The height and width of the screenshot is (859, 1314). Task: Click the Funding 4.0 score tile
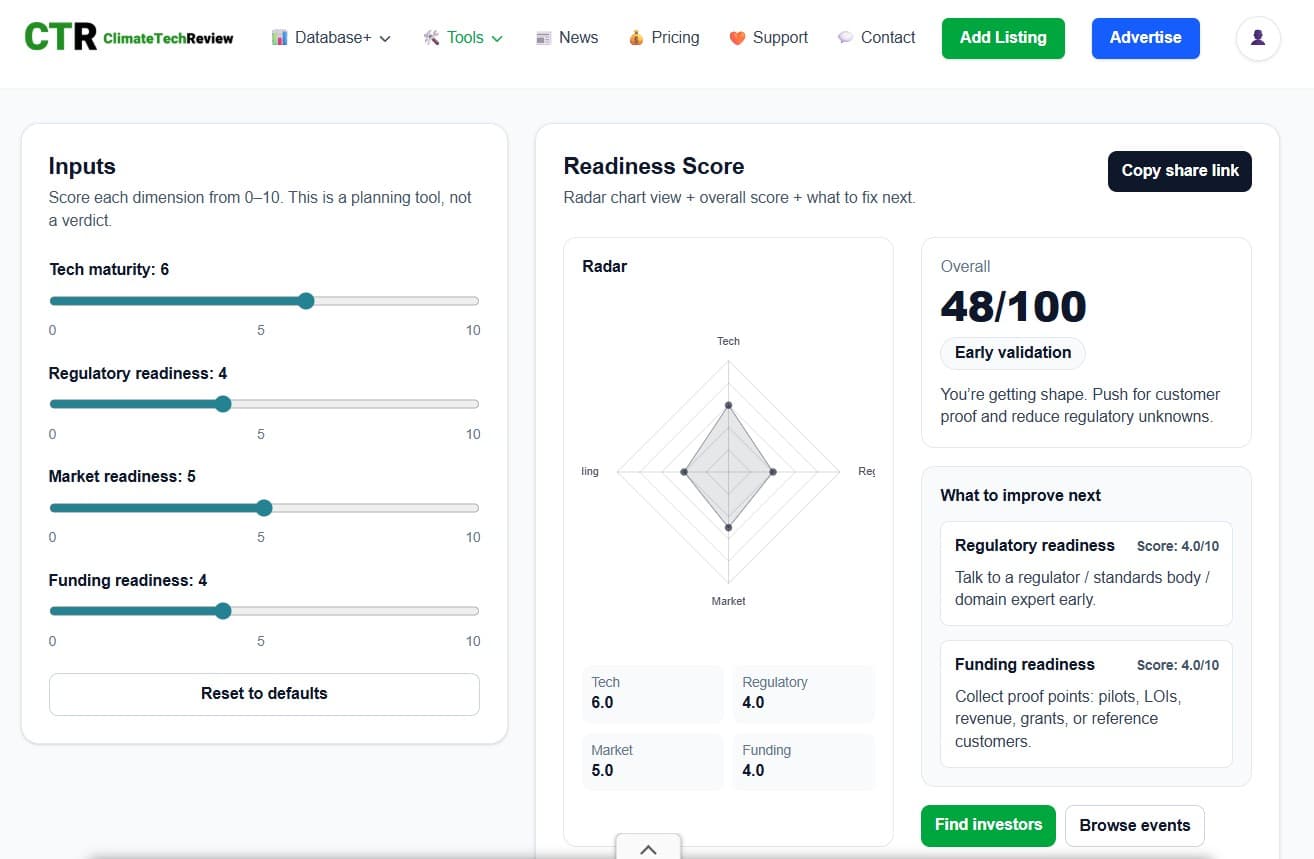[804, 761]
